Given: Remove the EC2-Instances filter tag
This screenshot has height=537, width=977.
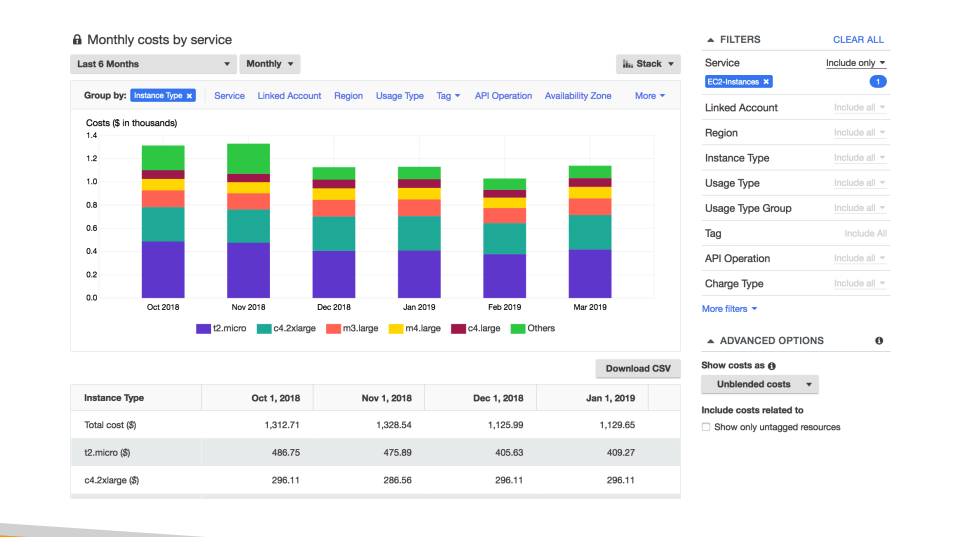Looking at the screenshot, I should tap(766, 82).
